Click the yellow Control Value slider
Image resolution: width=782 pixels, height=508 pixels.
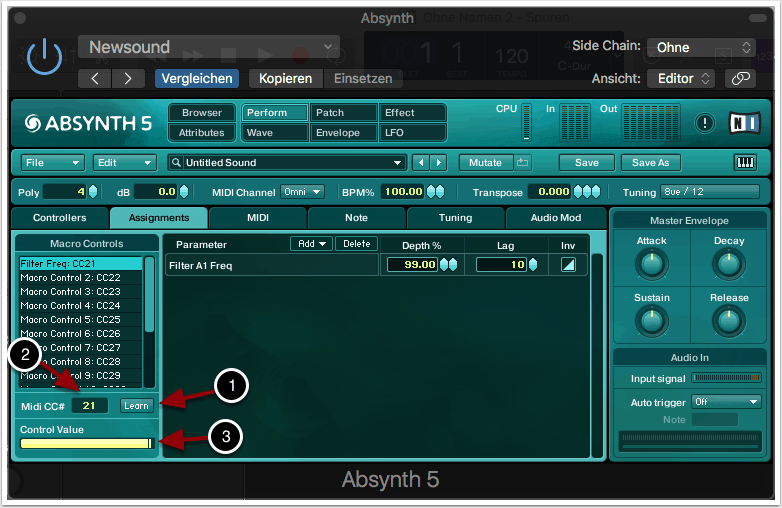[x=85, y=443]
